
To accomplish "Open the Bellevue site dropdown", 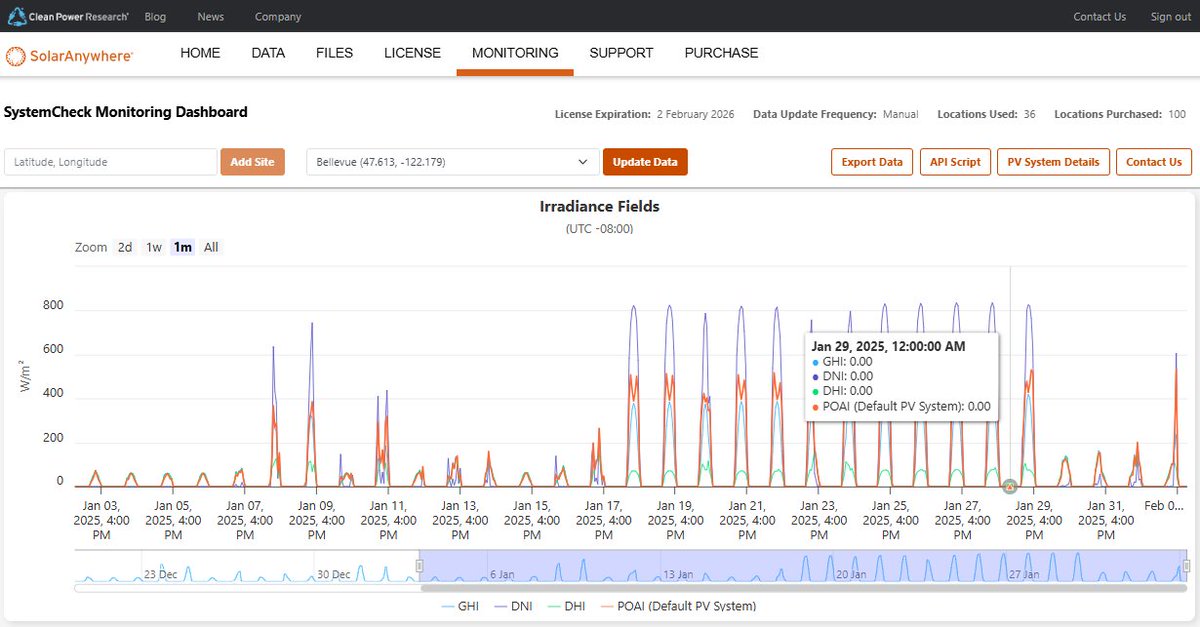I will coord(453,162).
